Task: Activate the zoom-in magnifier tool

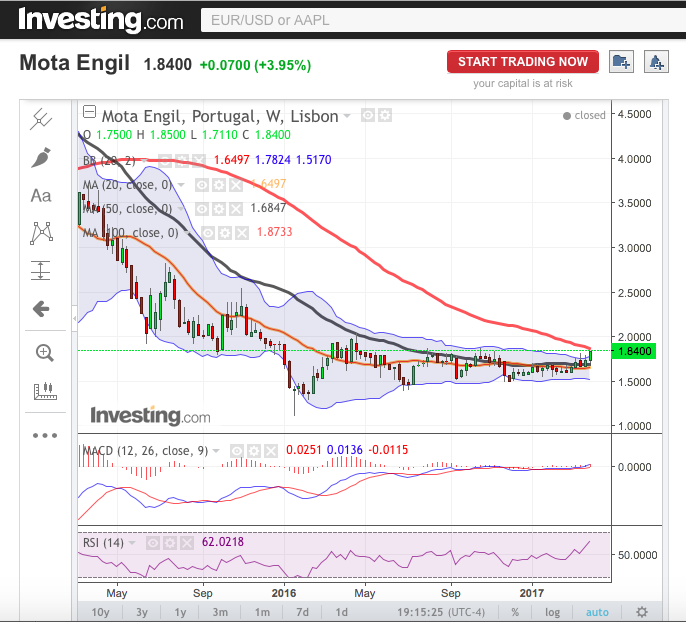Action: 44,353
